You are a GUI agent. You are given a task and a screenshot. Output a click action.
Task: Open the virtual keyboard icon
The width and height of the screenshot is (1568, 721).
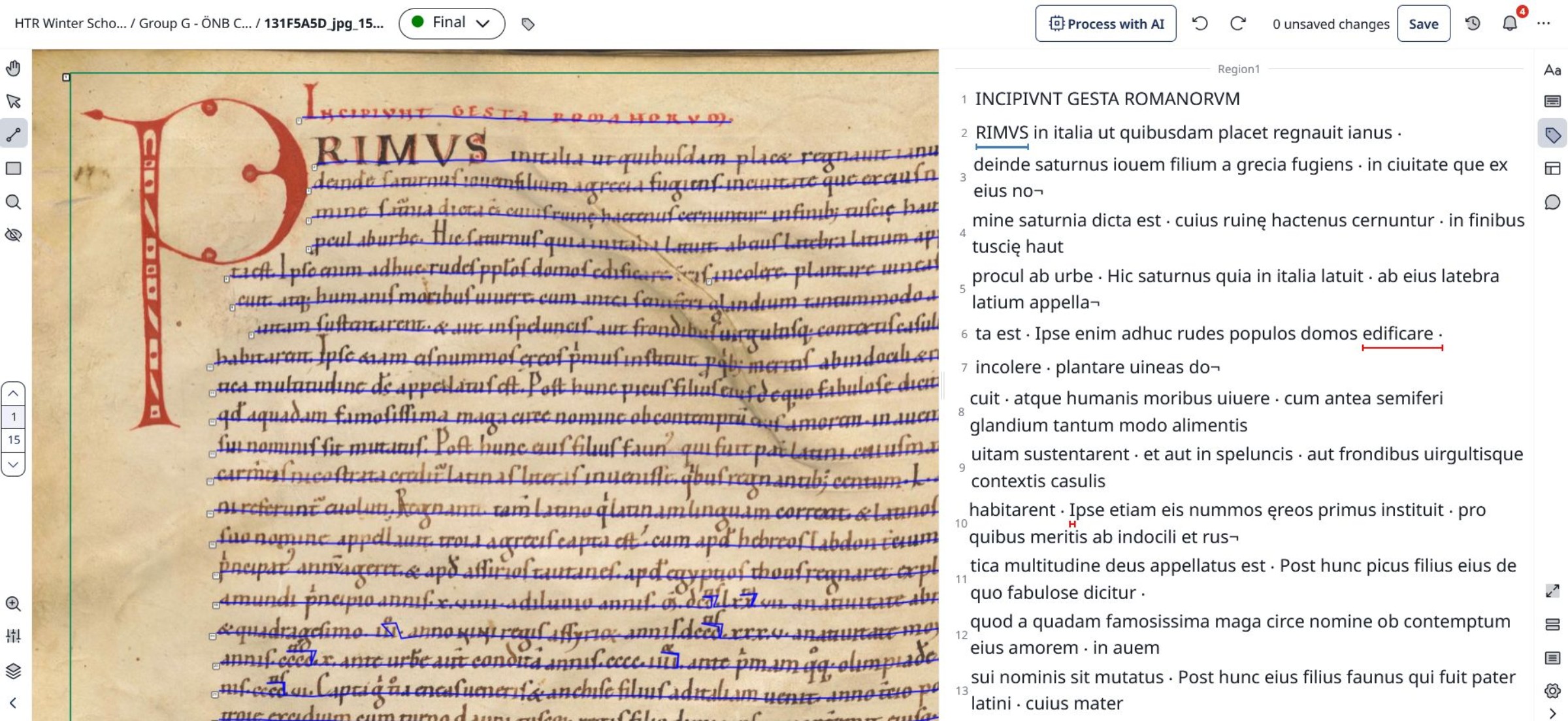[1552, 101]
